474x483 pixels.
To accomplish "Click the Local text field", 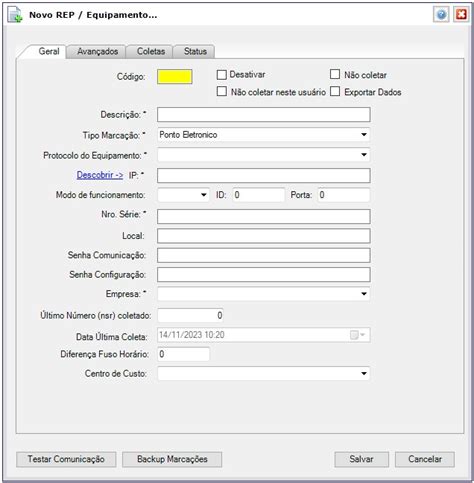I will (264, 236).
